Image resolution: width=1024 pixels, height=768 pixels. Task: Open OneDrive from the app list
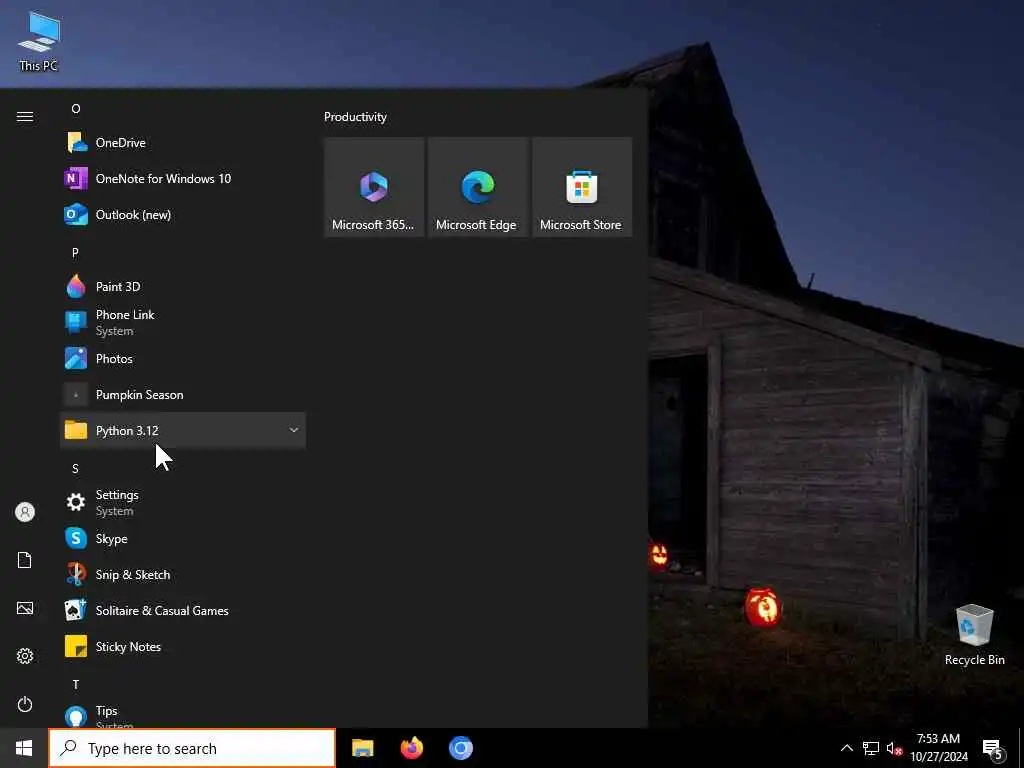[183, 142]
